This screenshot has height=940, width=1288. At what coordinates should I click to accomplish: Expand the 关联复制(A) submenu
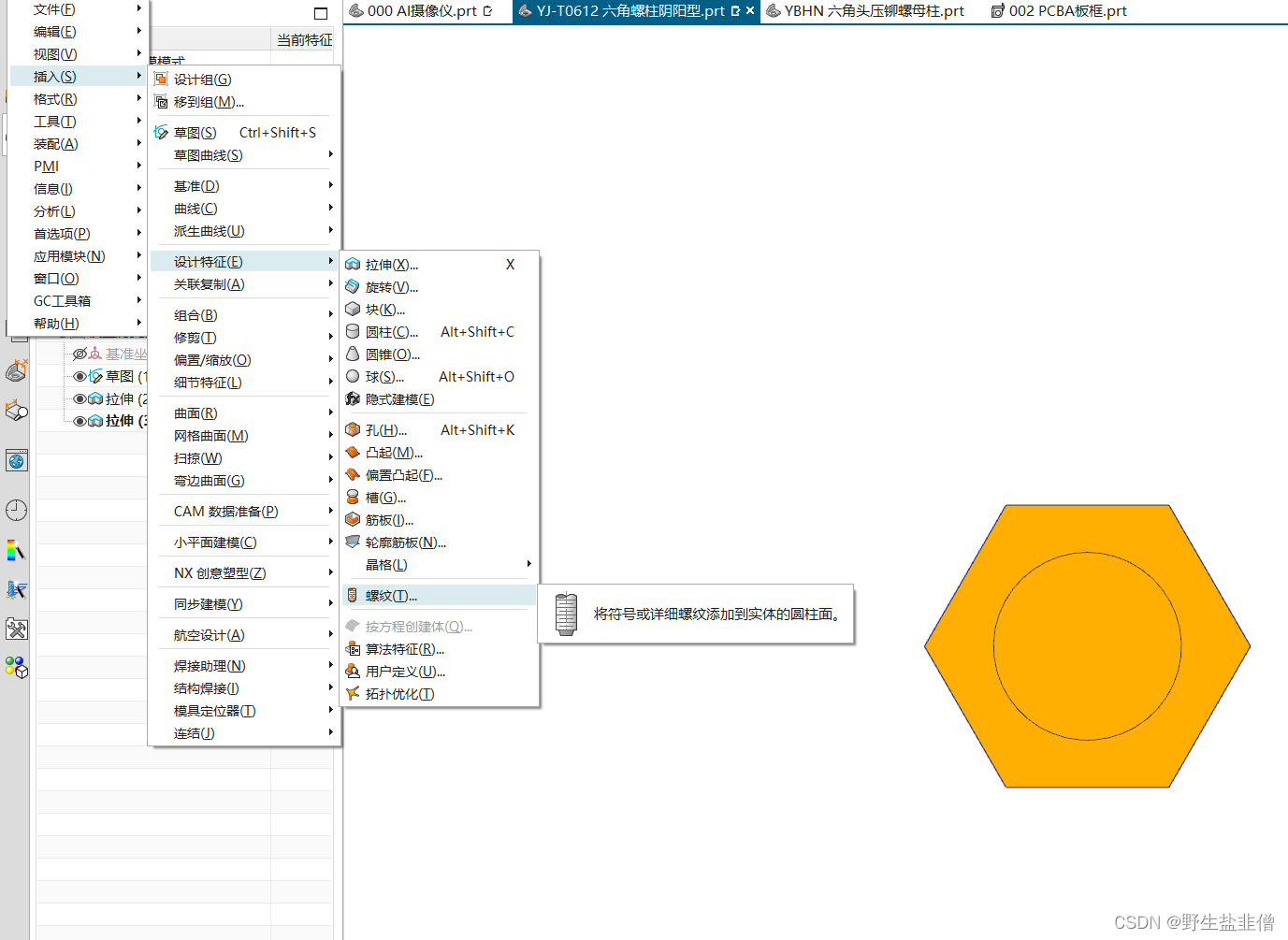244,284
